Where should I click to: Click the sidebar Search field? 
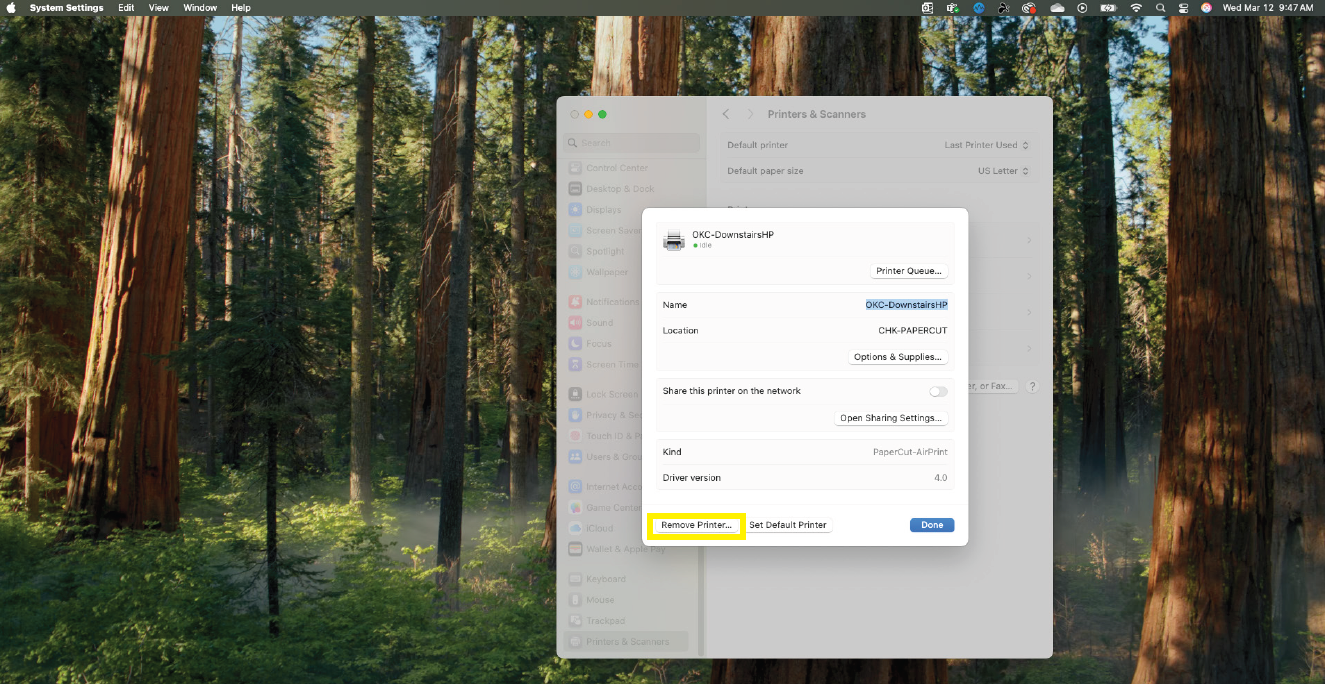coord(631,143)
